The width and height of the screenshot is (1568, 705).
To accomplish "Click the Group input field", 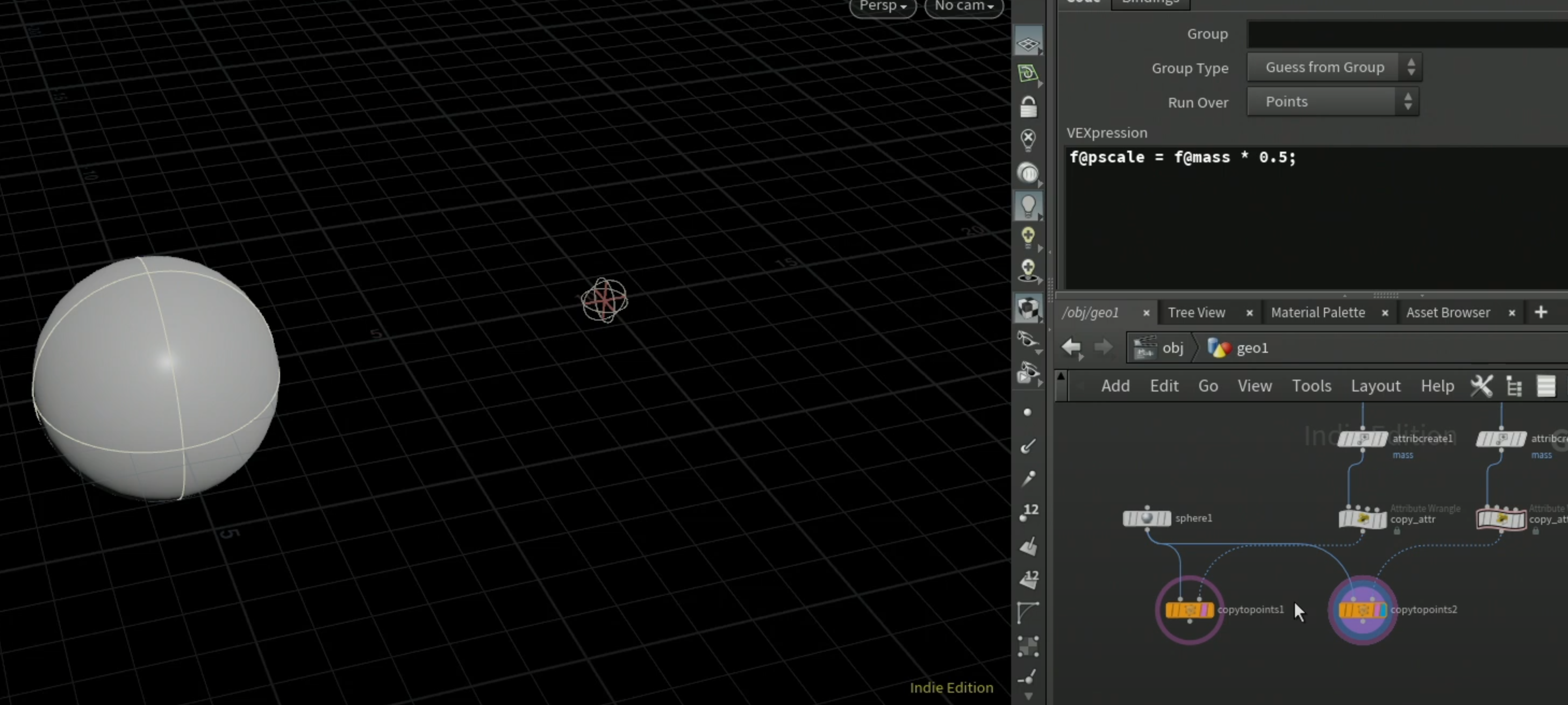I will pos(1407,33).
